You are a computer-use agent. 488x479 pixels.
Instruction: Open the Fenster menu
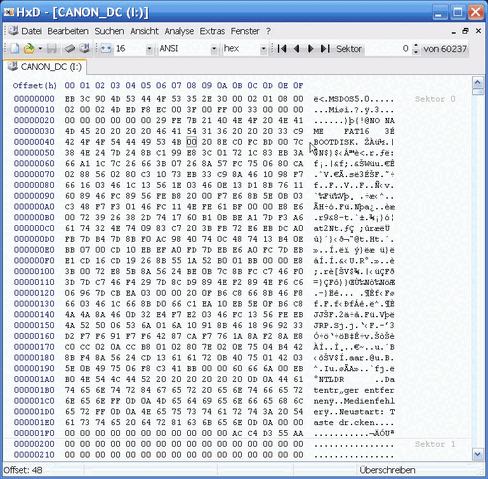[245, 31]
